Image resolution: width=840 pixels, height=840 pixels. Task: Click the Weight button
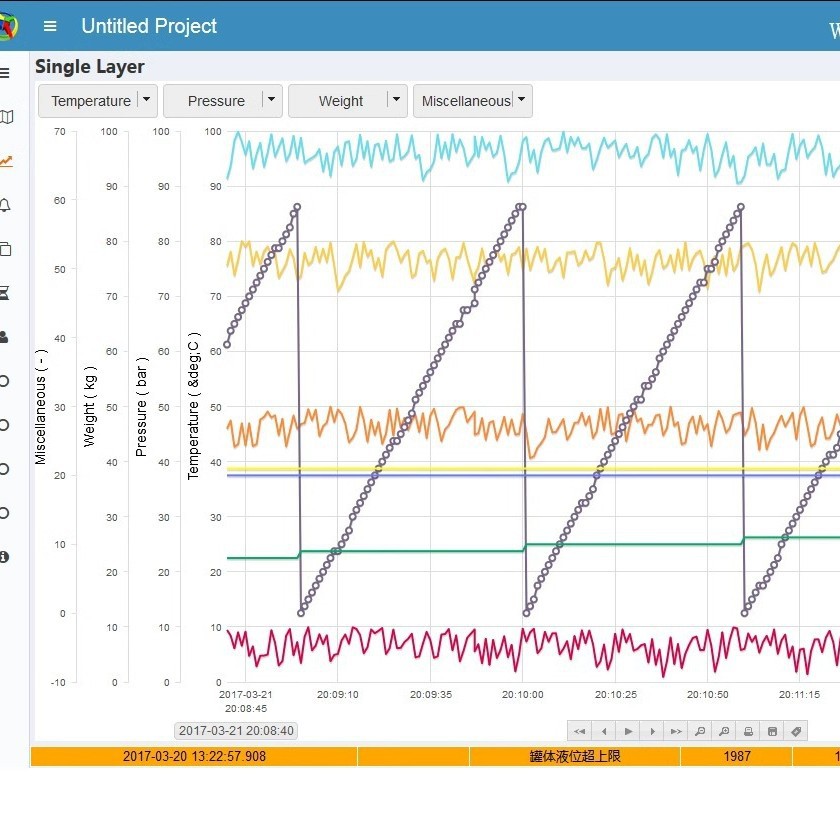(341, 101)
